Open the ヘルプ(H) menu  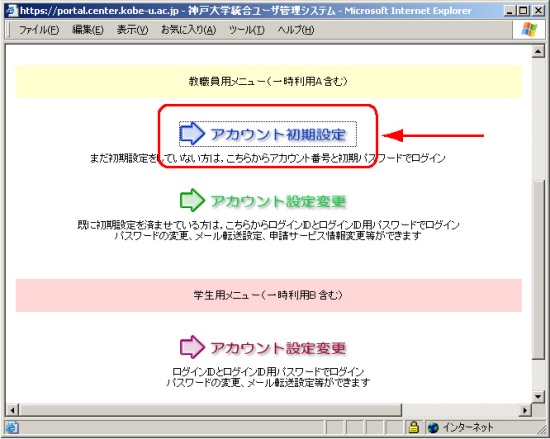pos(296,30)
